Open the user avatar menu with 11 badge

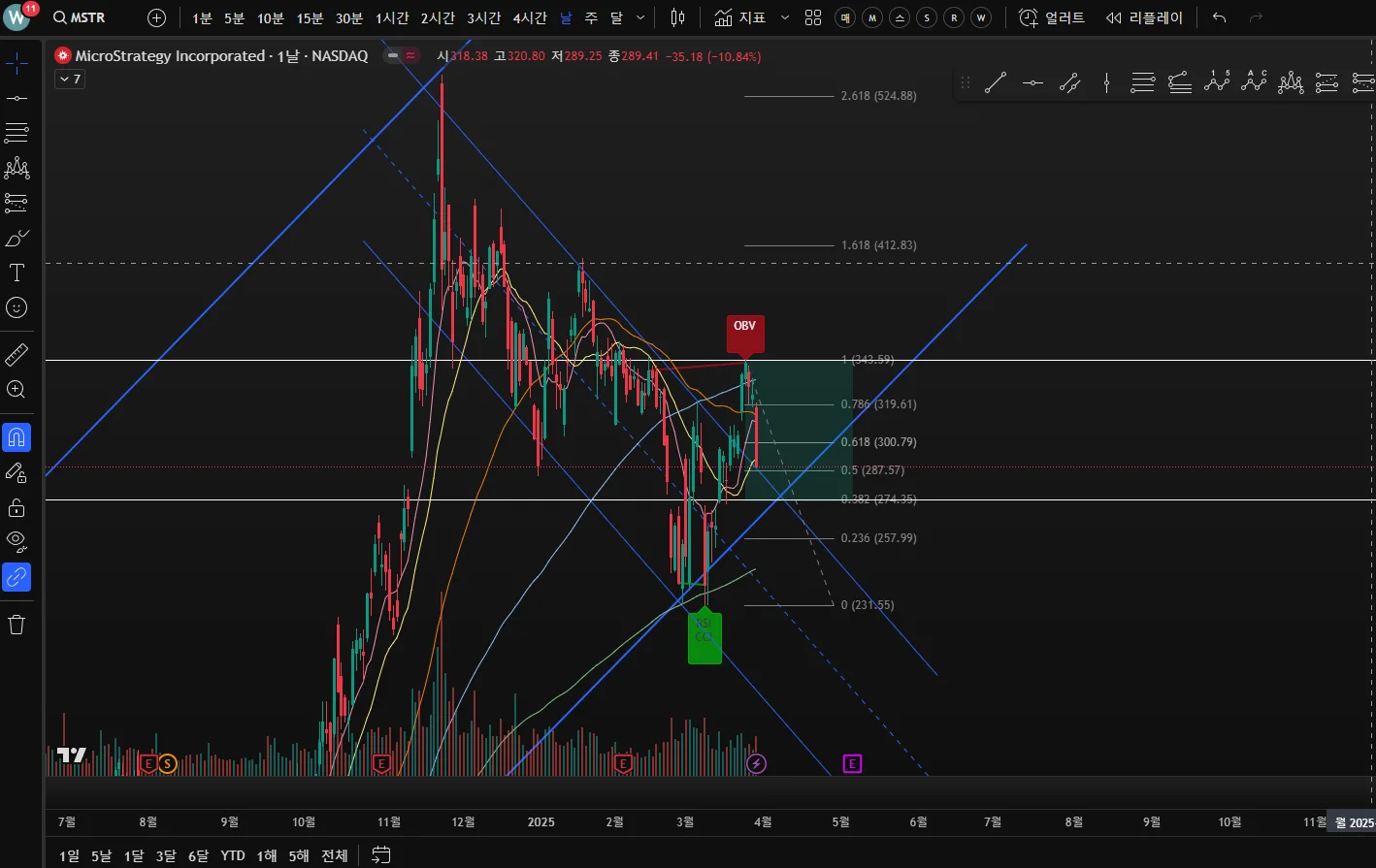pos(17,16)
